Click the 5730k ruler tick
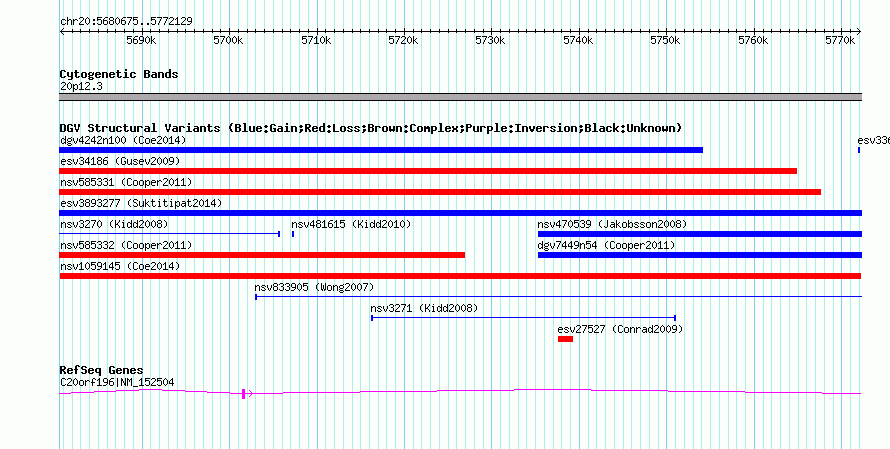 490,40
